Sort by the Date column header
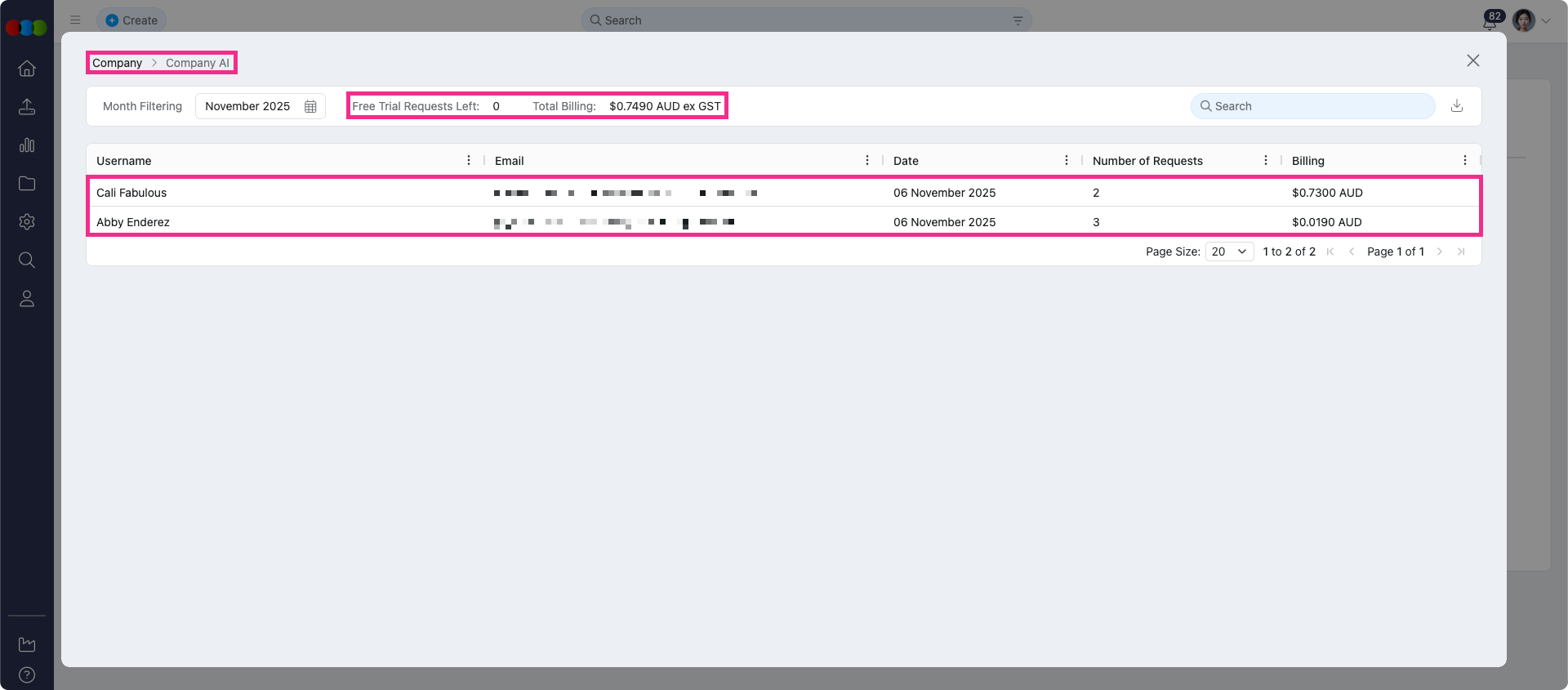Image resolution: width=1568 pixels, height=690 pixels. point(906,161)
